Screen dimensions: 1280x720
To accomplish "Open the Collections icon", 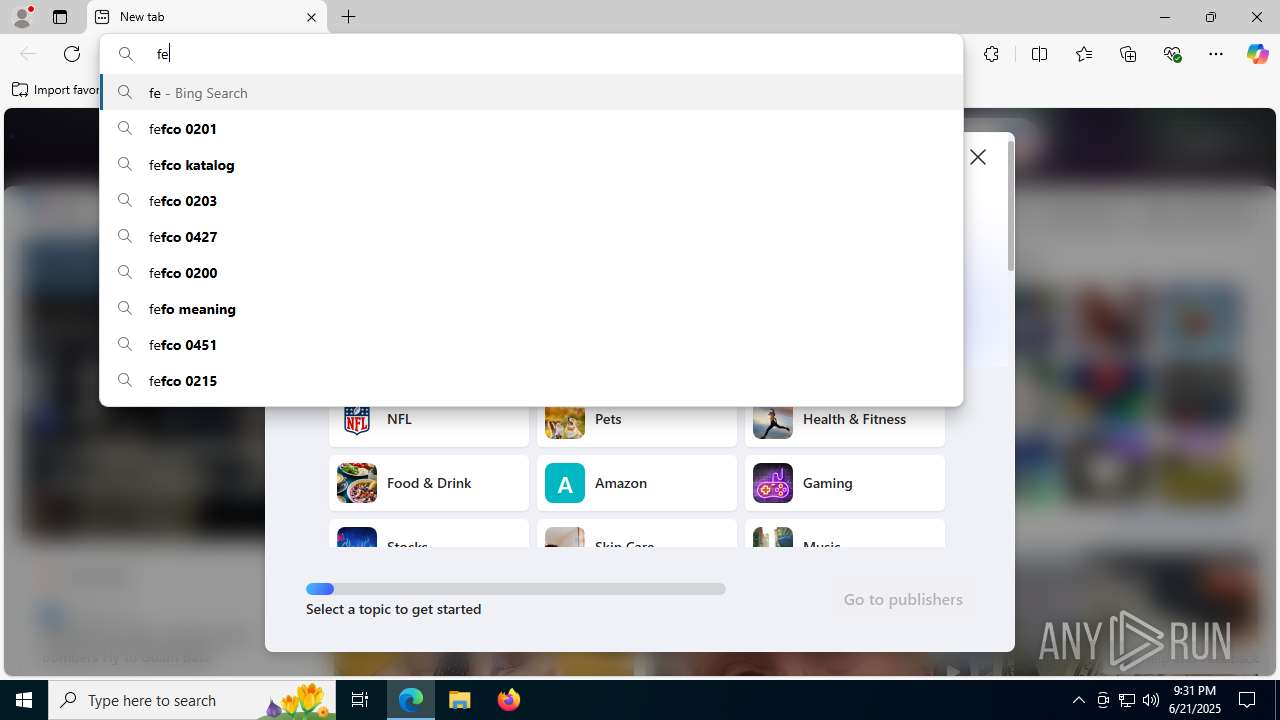I will click(x=1128, y=54).
